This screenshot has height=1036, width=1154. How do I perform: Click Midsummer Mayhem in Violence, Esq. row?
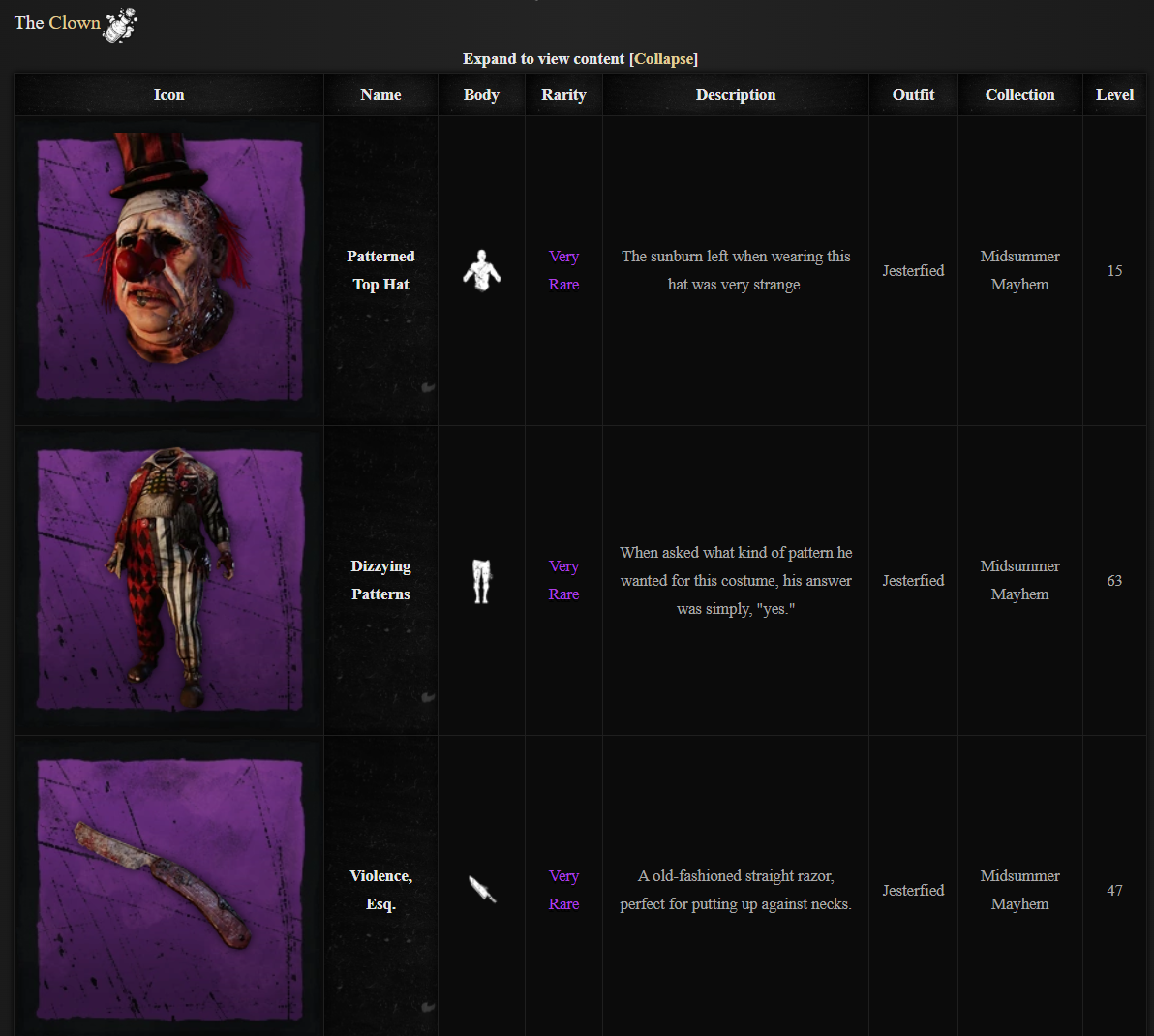[1020, 890]
